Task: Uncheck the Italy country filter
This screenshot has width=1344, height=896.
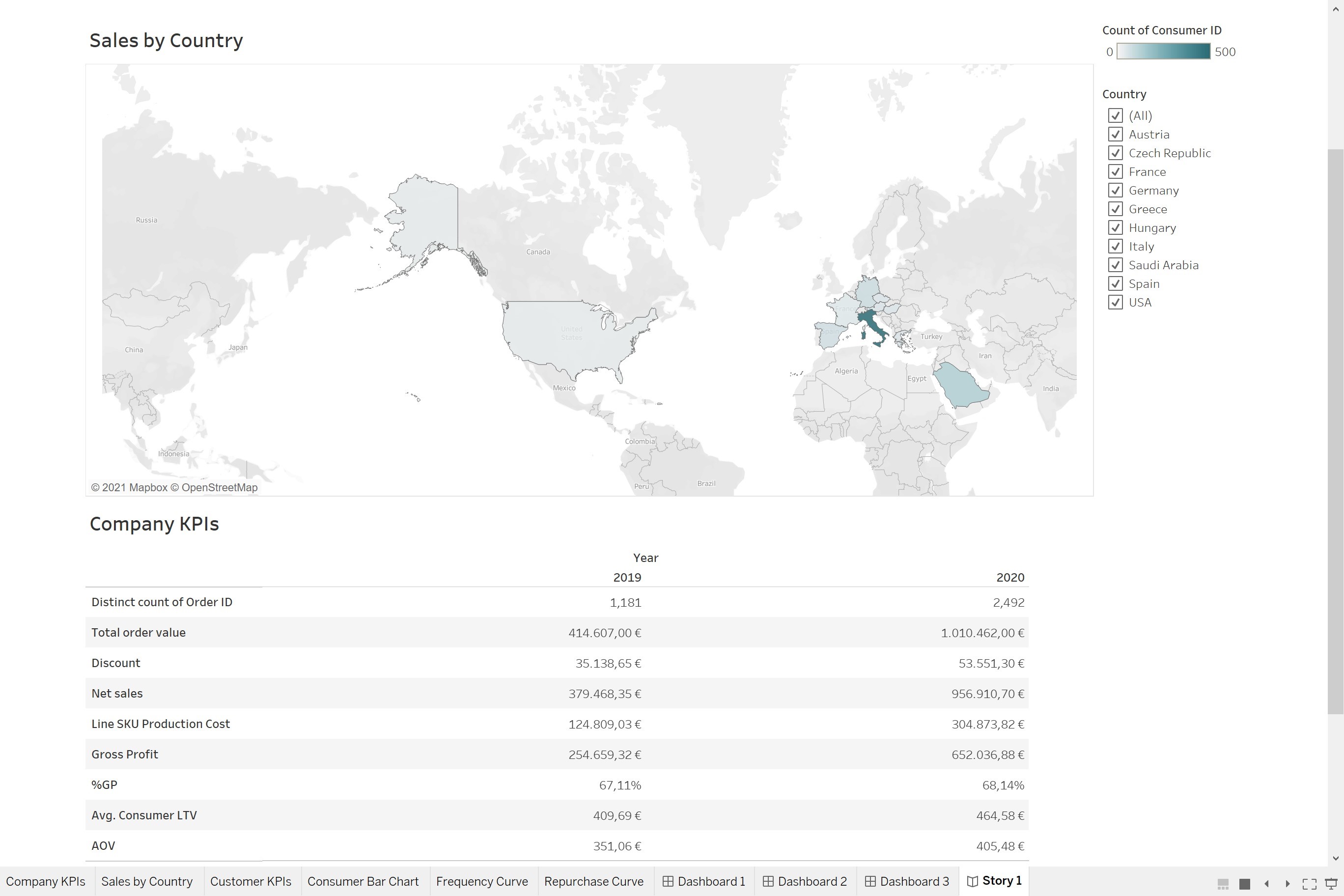Action: (1115, 246)
